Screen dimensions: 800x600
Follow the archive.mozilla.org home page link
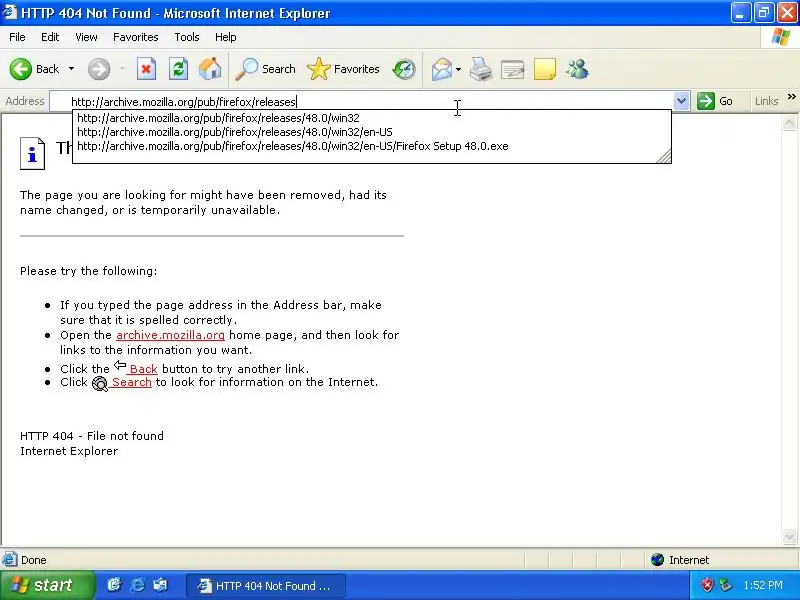click(170, 335)
